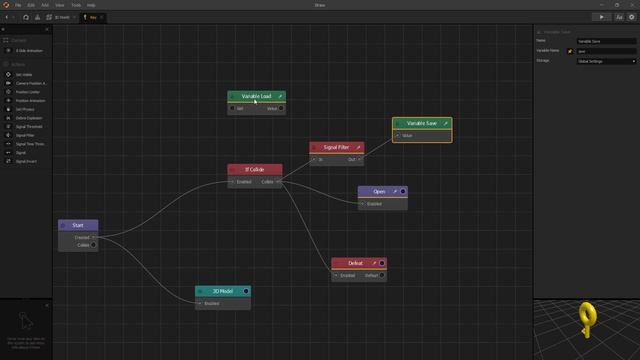Click the Get port on Variable Load
The width and height of the screenshot is (640, 360).
click(232, 108)
